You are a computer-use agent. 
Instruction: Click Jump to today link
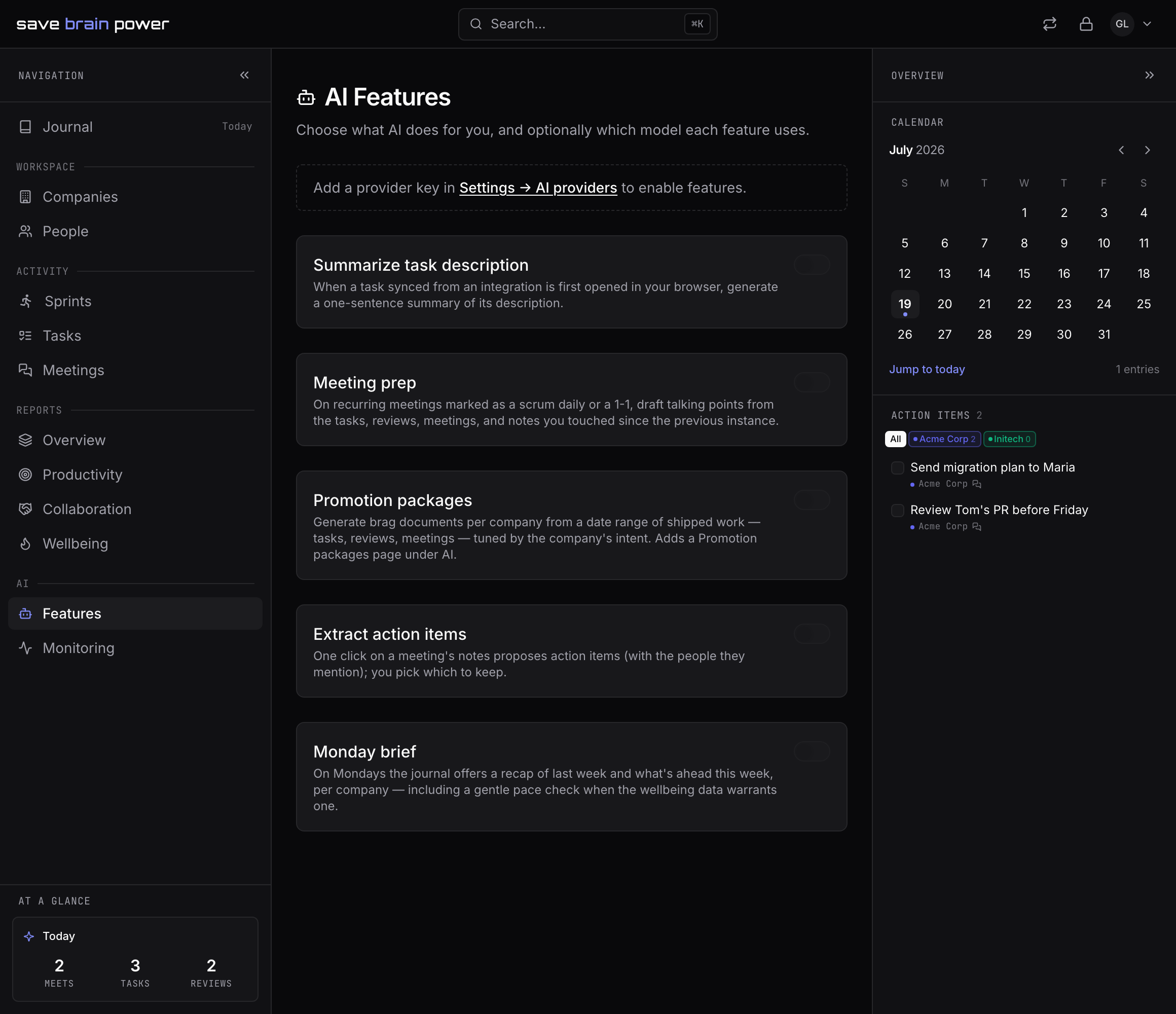(x=926, y=369)
